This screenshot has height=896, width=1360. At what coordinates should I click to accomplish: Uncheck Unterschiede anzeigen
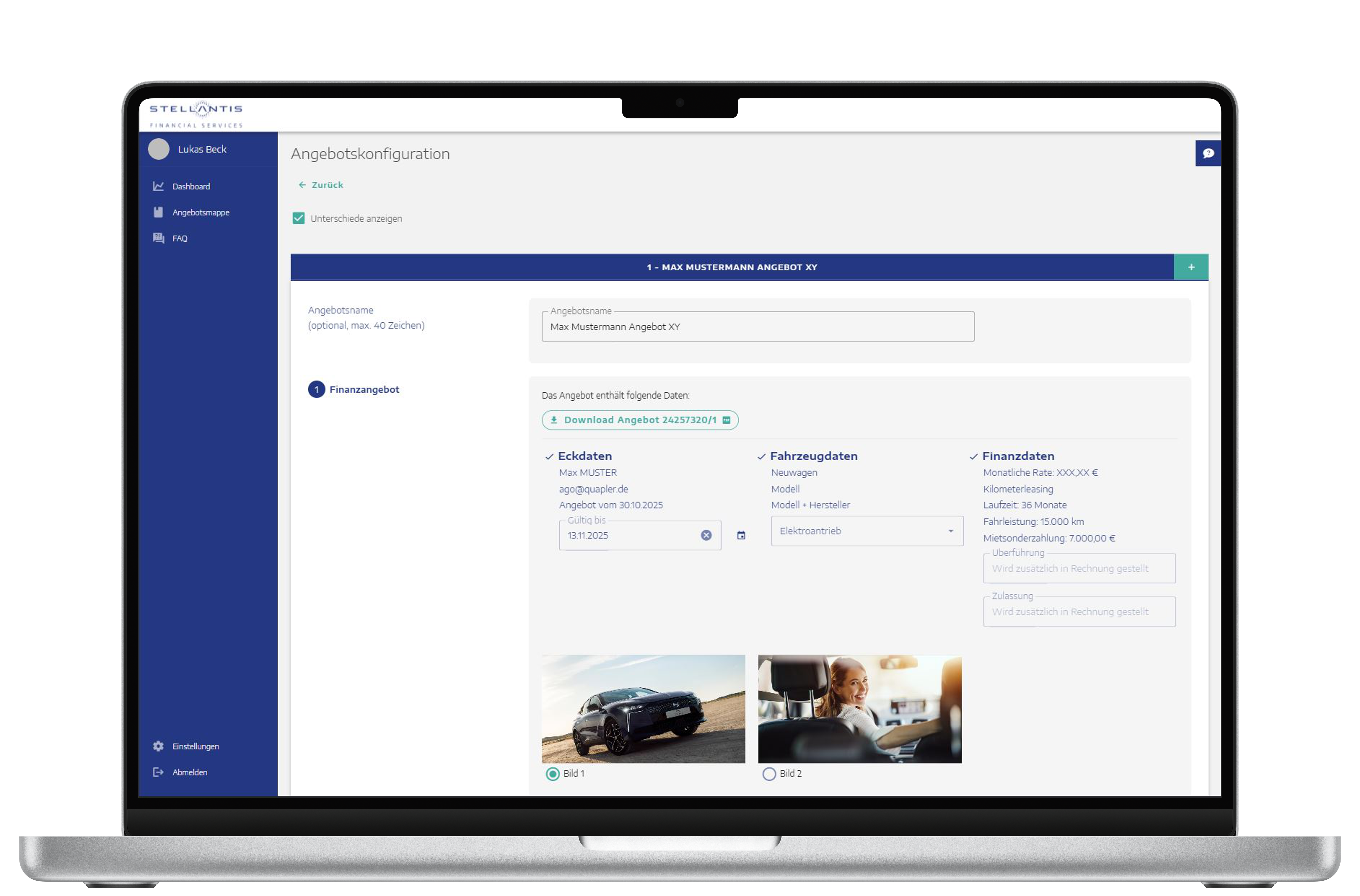pos(298,218)
